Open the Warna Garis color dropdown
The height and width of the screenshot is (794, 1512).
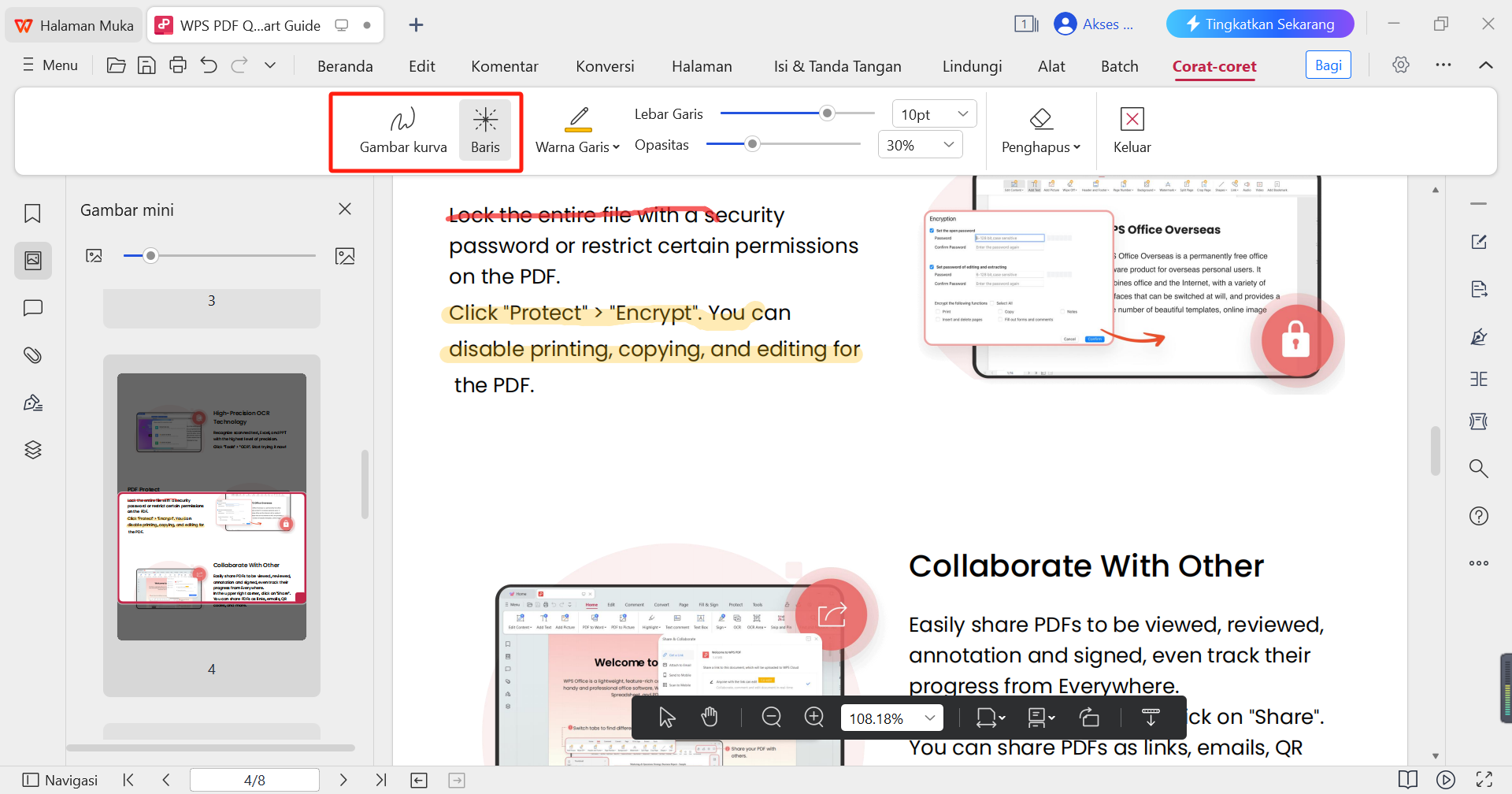pos(577,147)
